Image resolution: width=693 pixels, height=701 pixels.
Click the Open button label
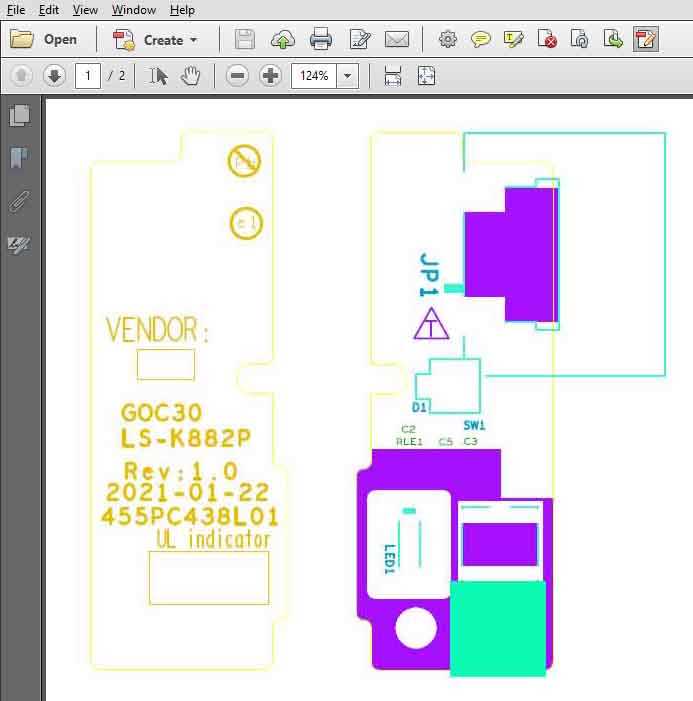point(60,39)
